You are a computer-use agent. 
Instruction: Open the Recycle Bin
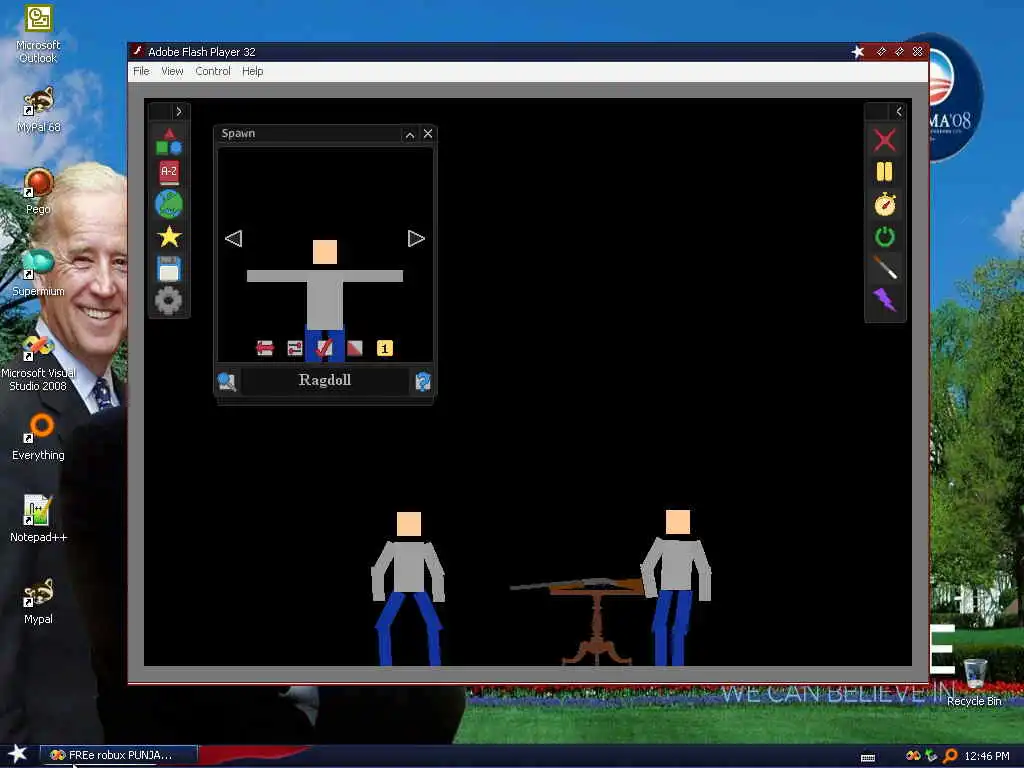coord(974,682)
